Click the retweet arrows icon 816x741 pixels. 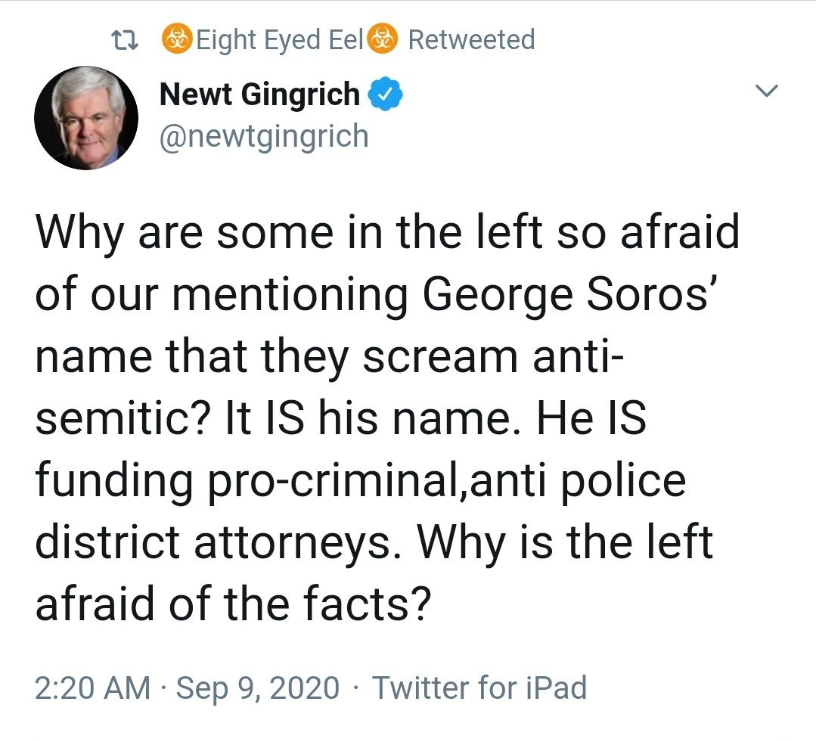pos(127,40)
